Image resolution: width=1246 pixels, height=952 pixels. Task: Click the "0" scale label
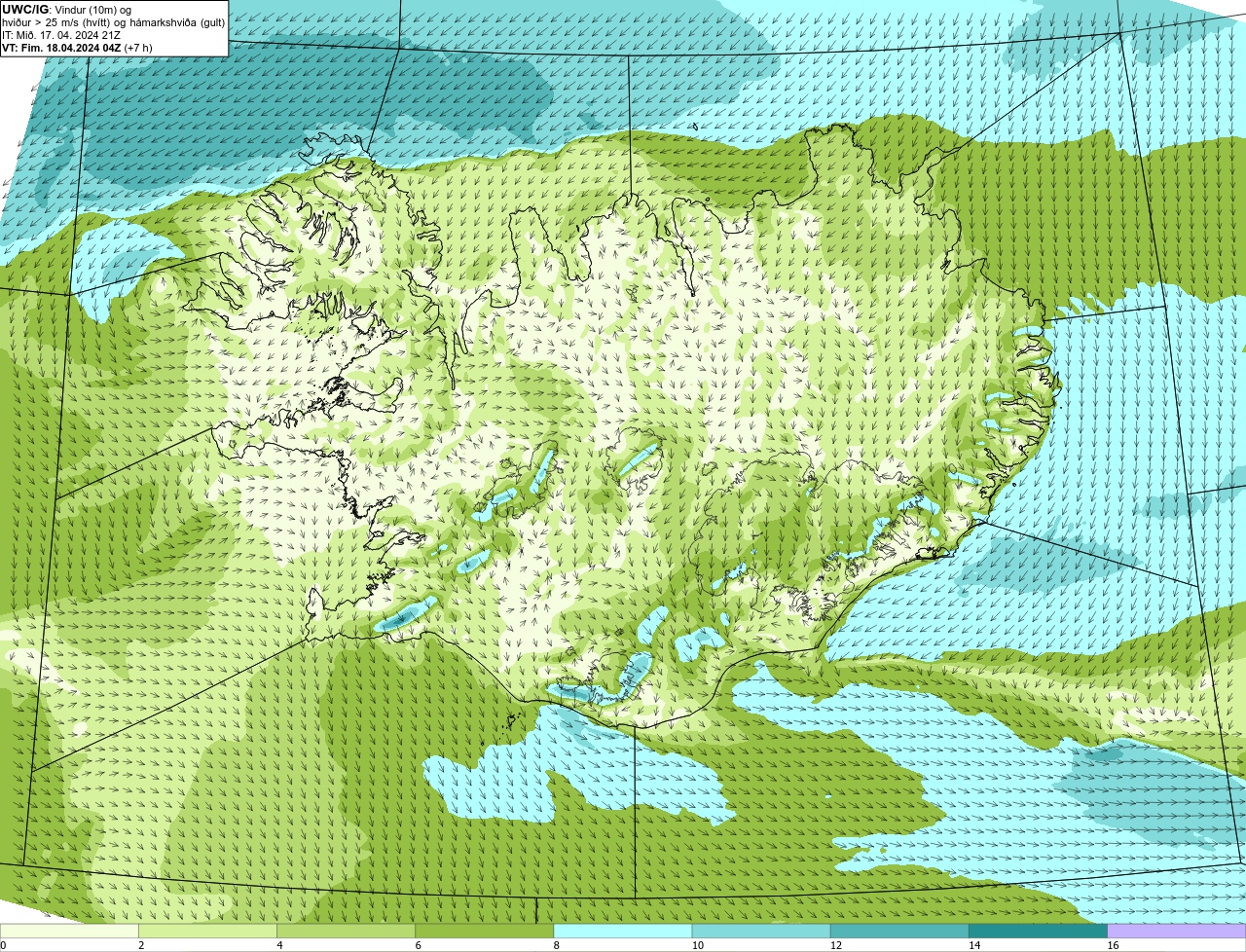[4, 945]
